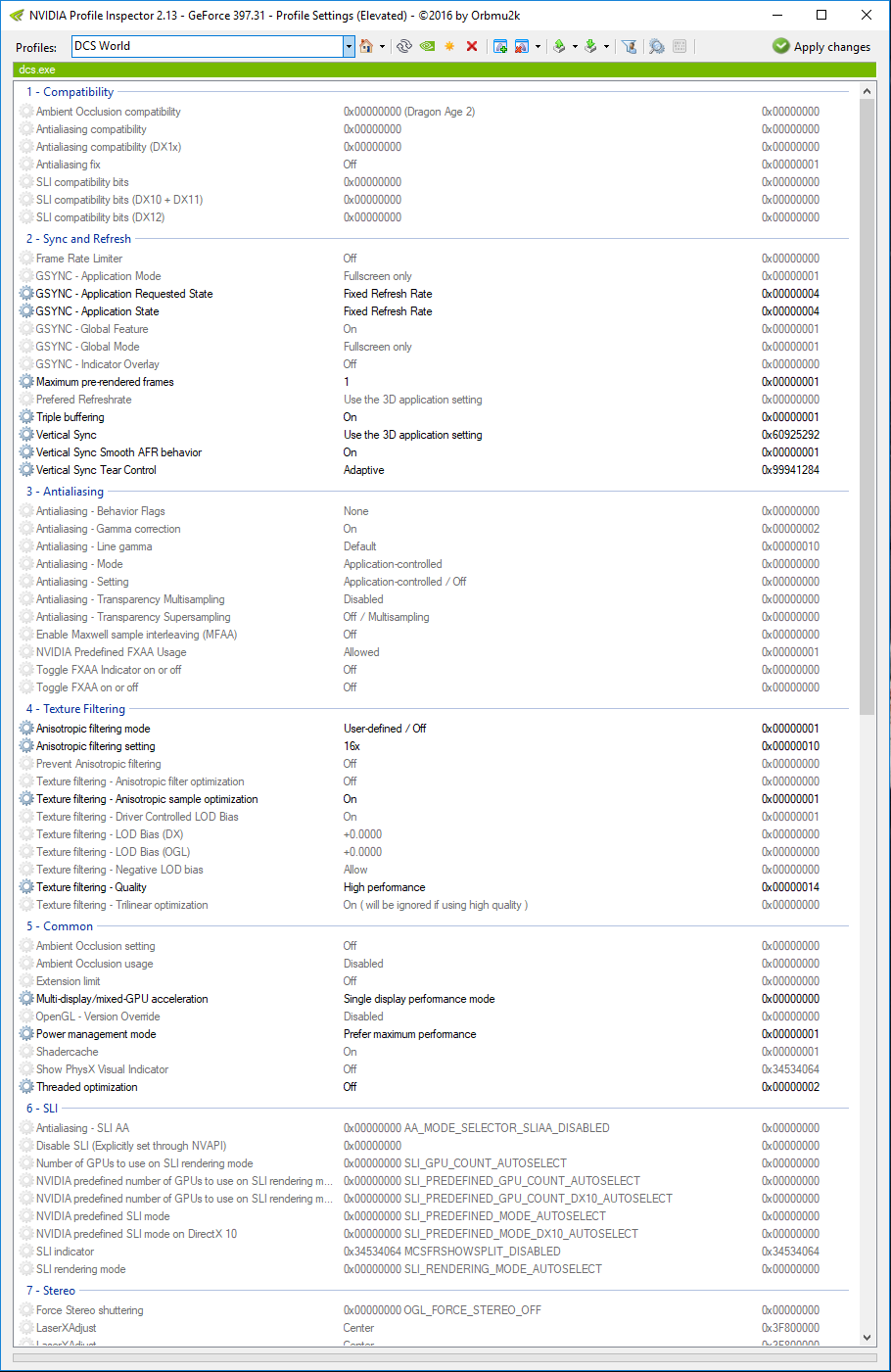
Task: Open the bit value editor grid icon
Action: pyautogui.click(x=680, y=46)
